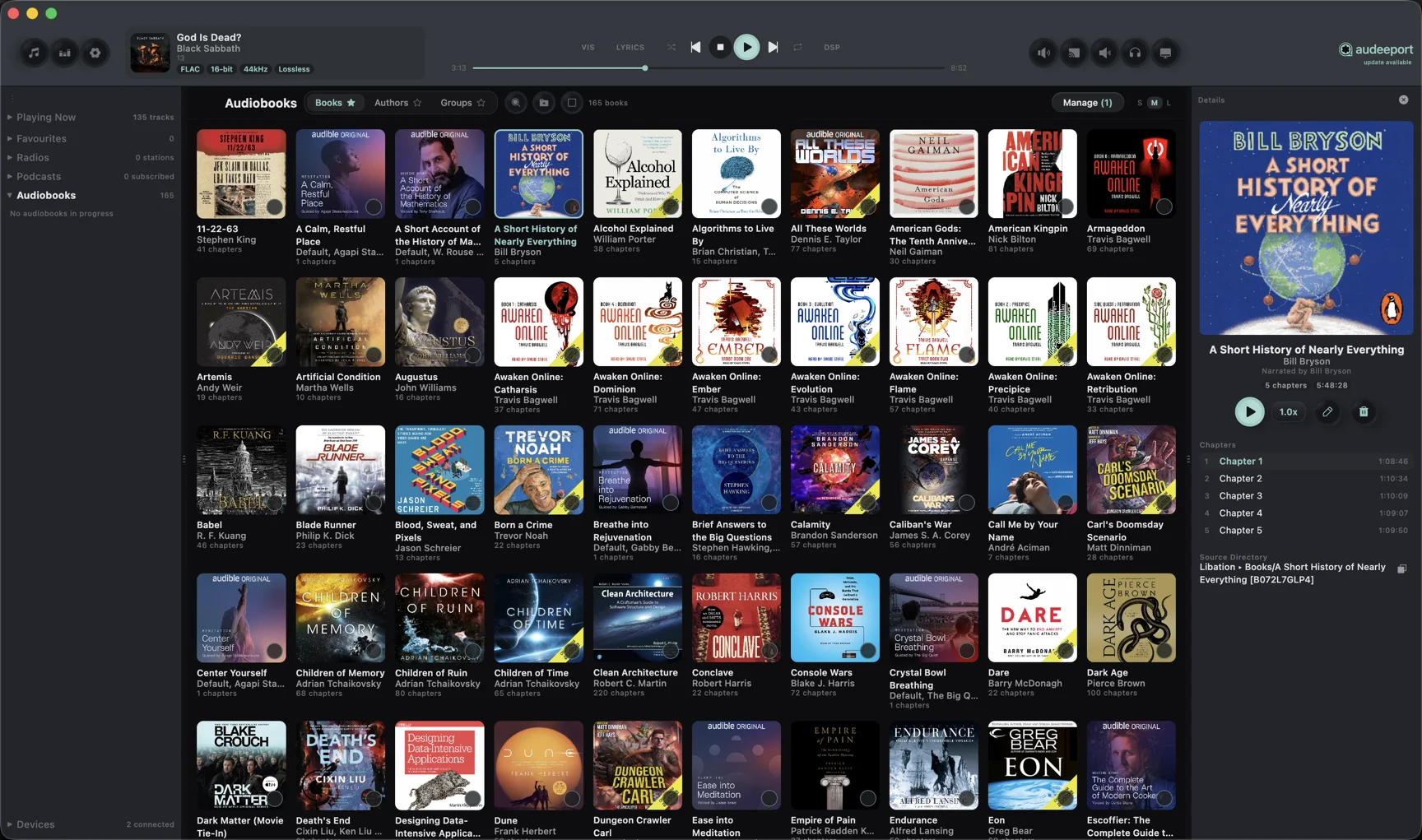This screenshot has height=840, width=1422.
Task: Toggle selection circle on Armageddon cover
Action: coord(1164,207)
